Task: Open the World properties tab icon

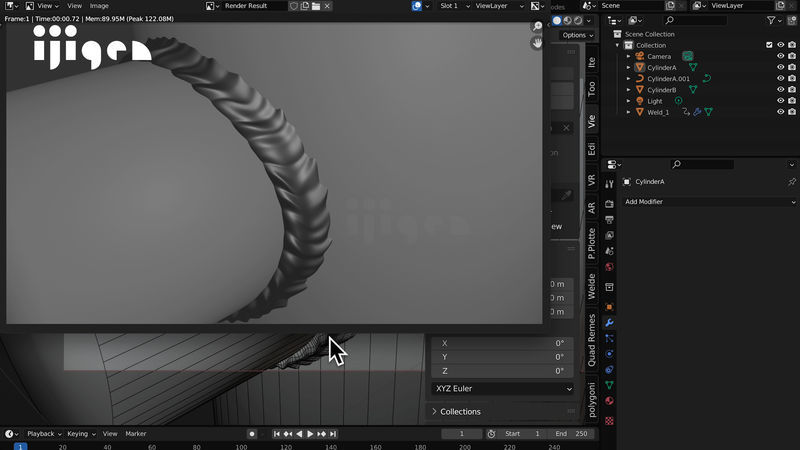Action: 609,267
